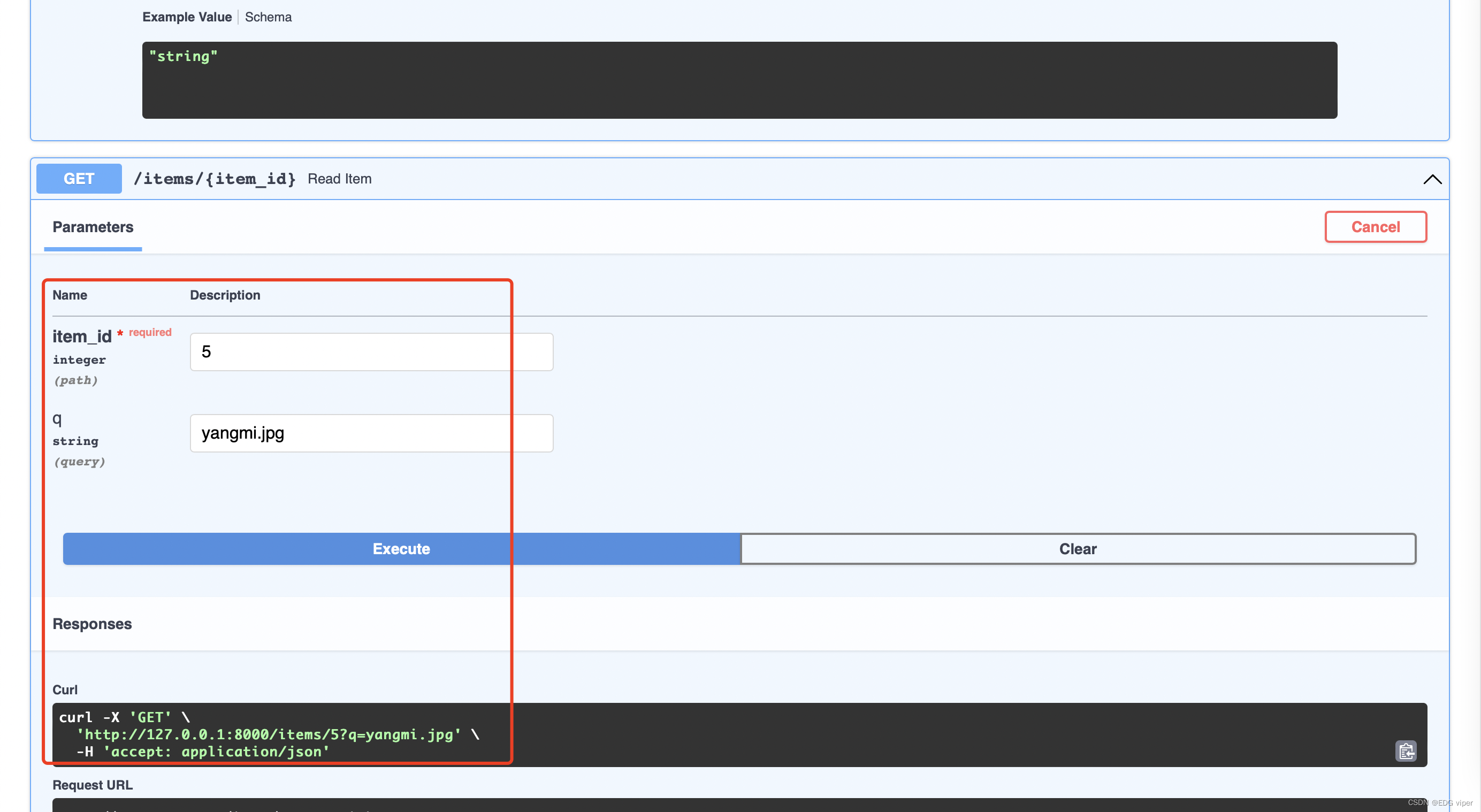Click the Execute button
Viewport: 1481px width, 812px height.
click(401, 549)
